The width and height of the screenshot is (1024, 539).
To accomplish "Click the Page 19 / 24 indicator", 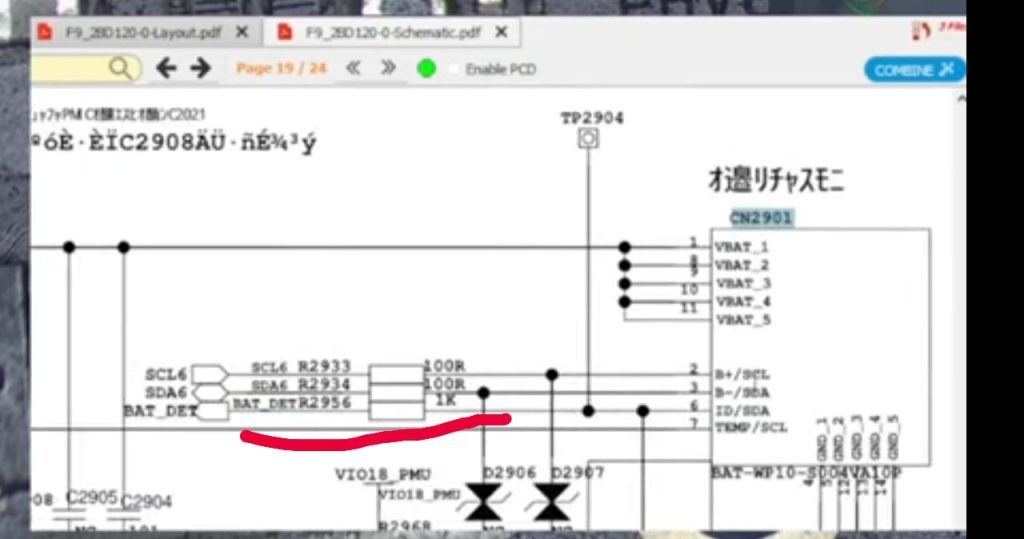I will 281,69.
